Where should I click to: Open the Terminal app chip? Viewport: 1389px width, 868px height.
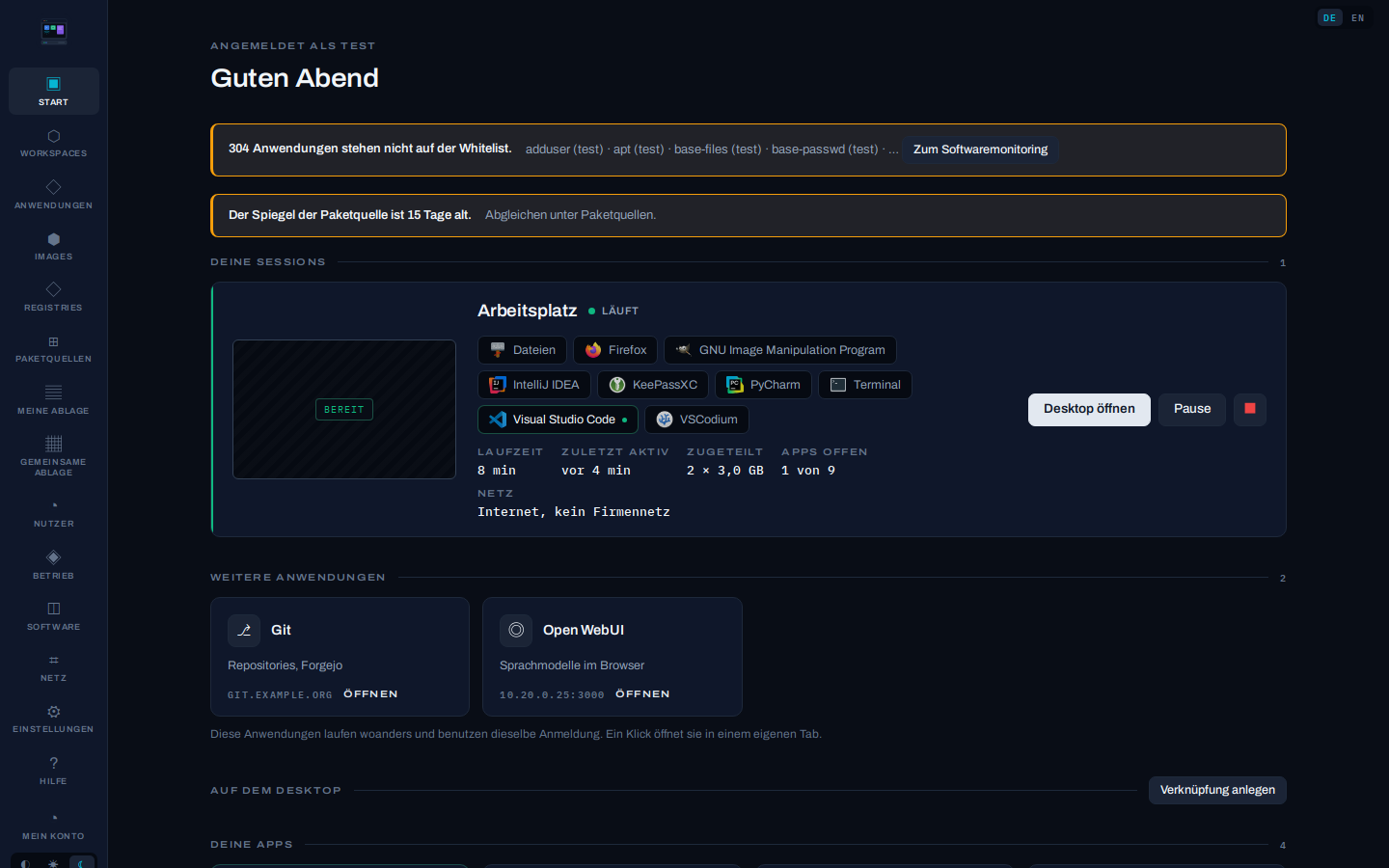[865, 385]
